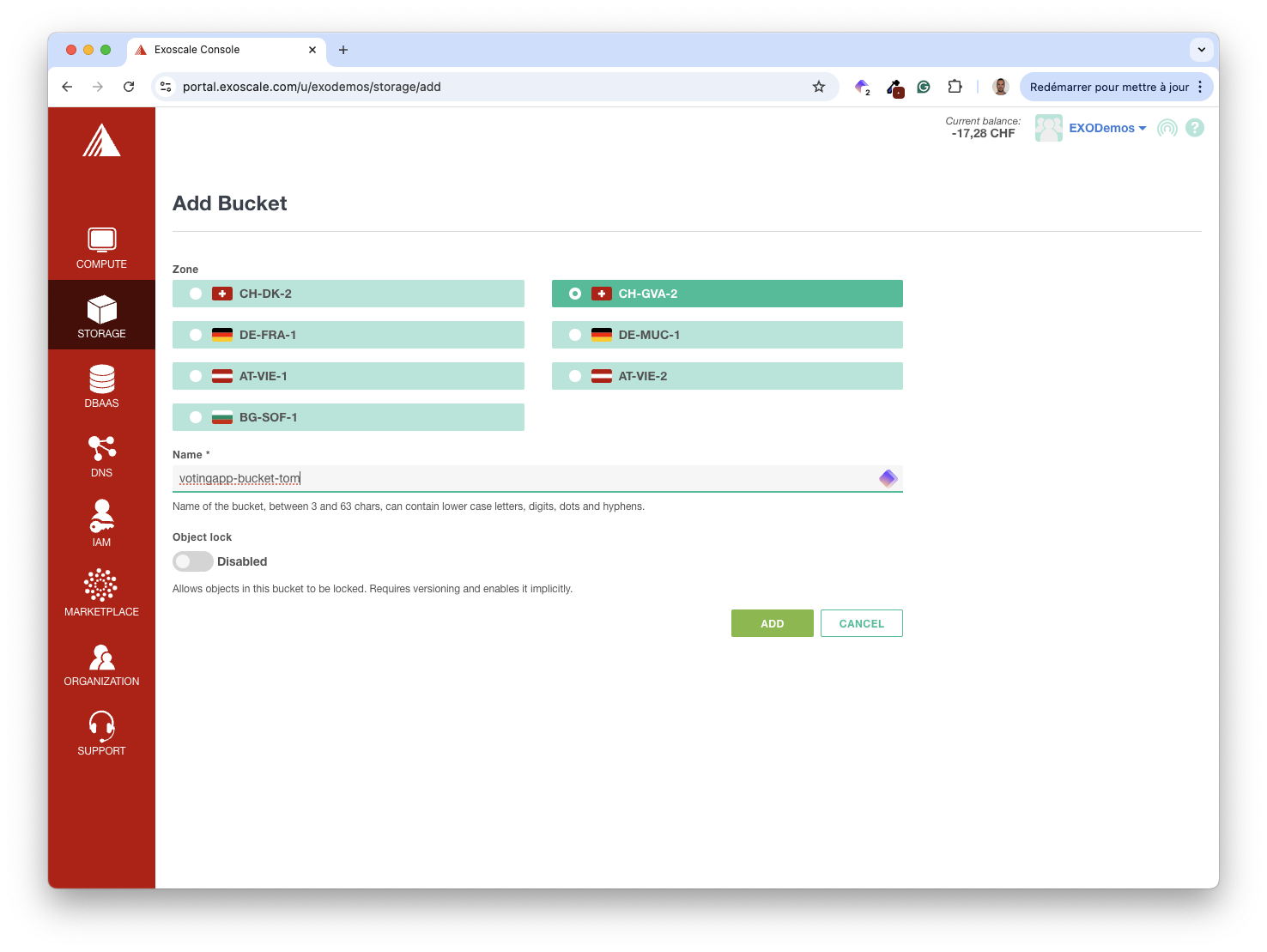Cancel the bucket creation
The width and height of the screenshot is (1267, 952).
tap(861, 623)
